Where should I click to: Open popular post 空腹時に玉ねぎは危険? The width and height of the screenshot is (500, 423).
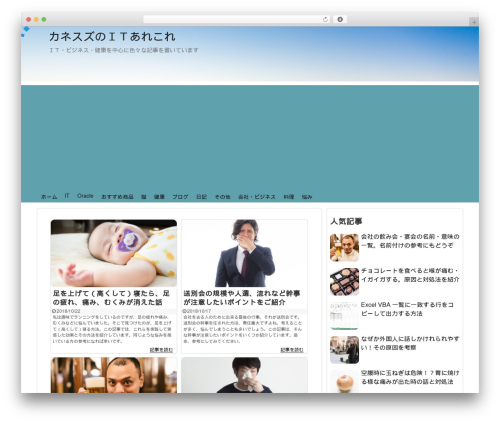tap(410, 377)
